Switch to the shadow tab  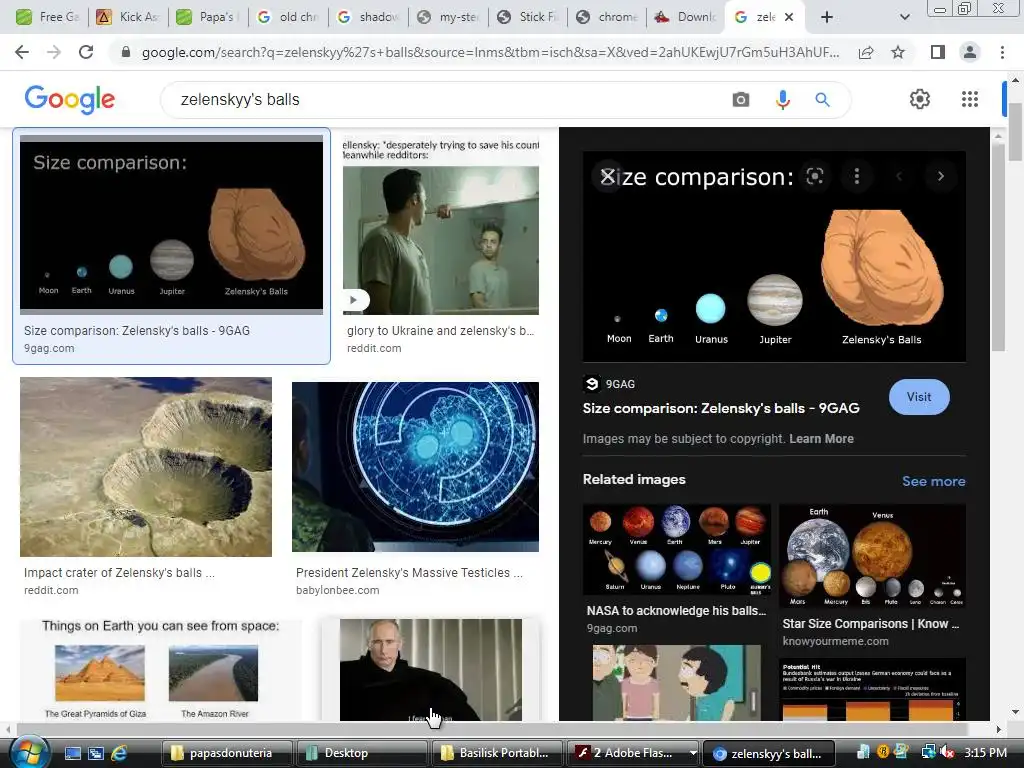click(x=368, y=17)
